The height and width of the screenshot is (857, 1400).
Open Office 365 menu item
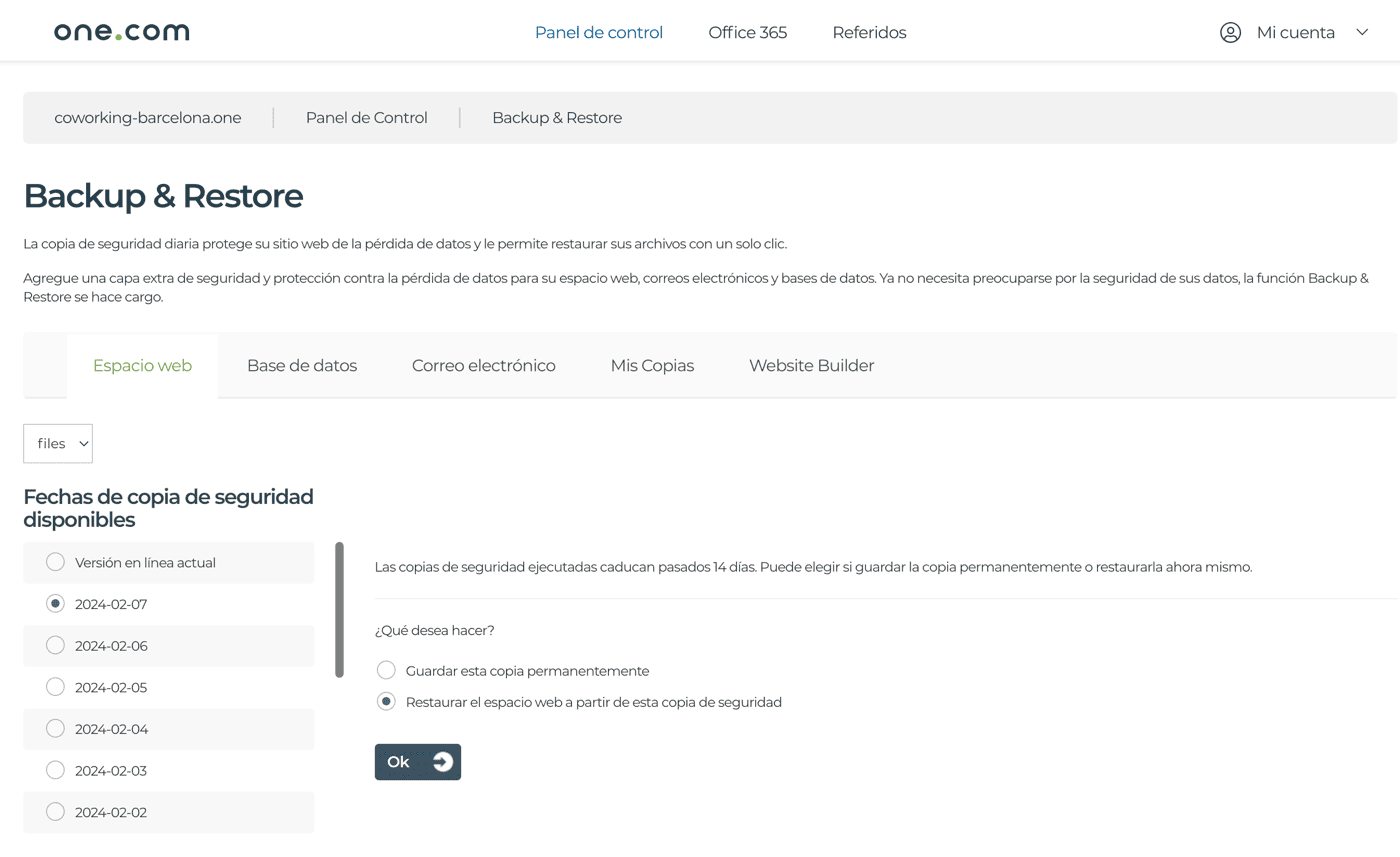click(748, 32)
